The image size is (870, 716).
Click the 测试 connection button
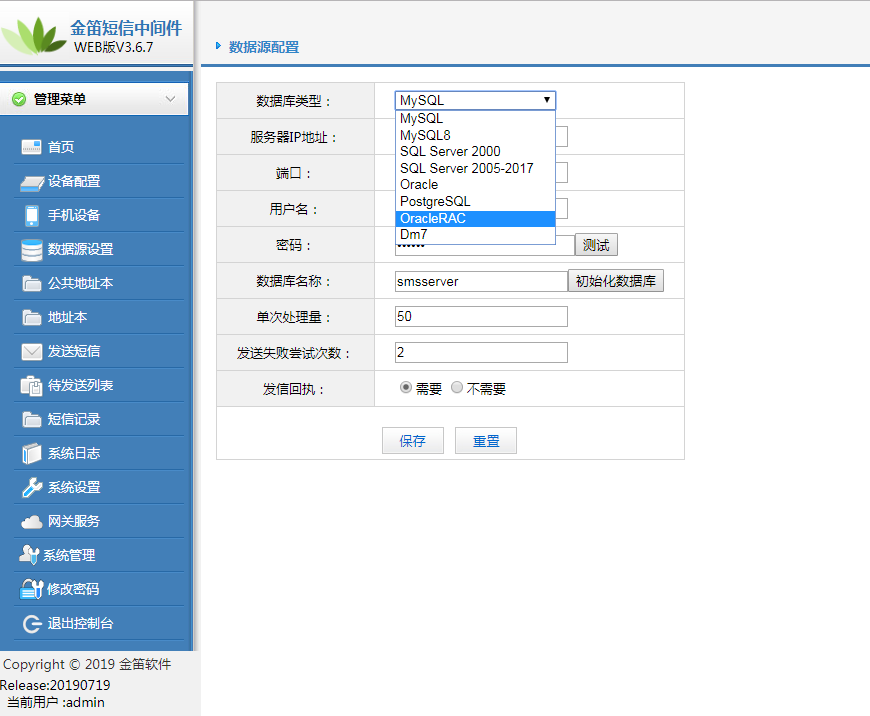(x=596, y=245)
